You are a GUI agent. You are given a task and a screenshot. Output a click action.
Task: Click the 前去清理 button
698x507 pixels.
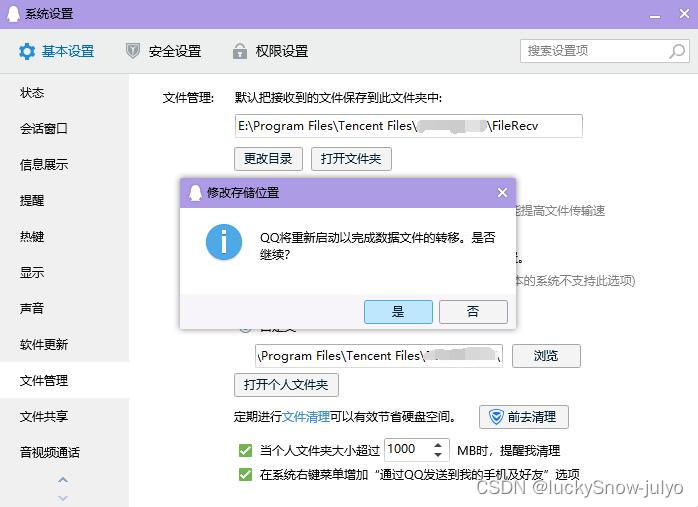pyautogui.click(x=524, y=417)
